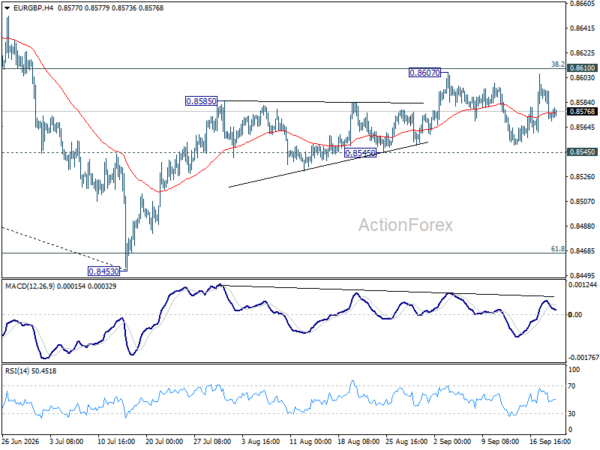Click the 11 Aug 00:00 time label
Viewport: 600px width, 450px height.
point(310,441)
